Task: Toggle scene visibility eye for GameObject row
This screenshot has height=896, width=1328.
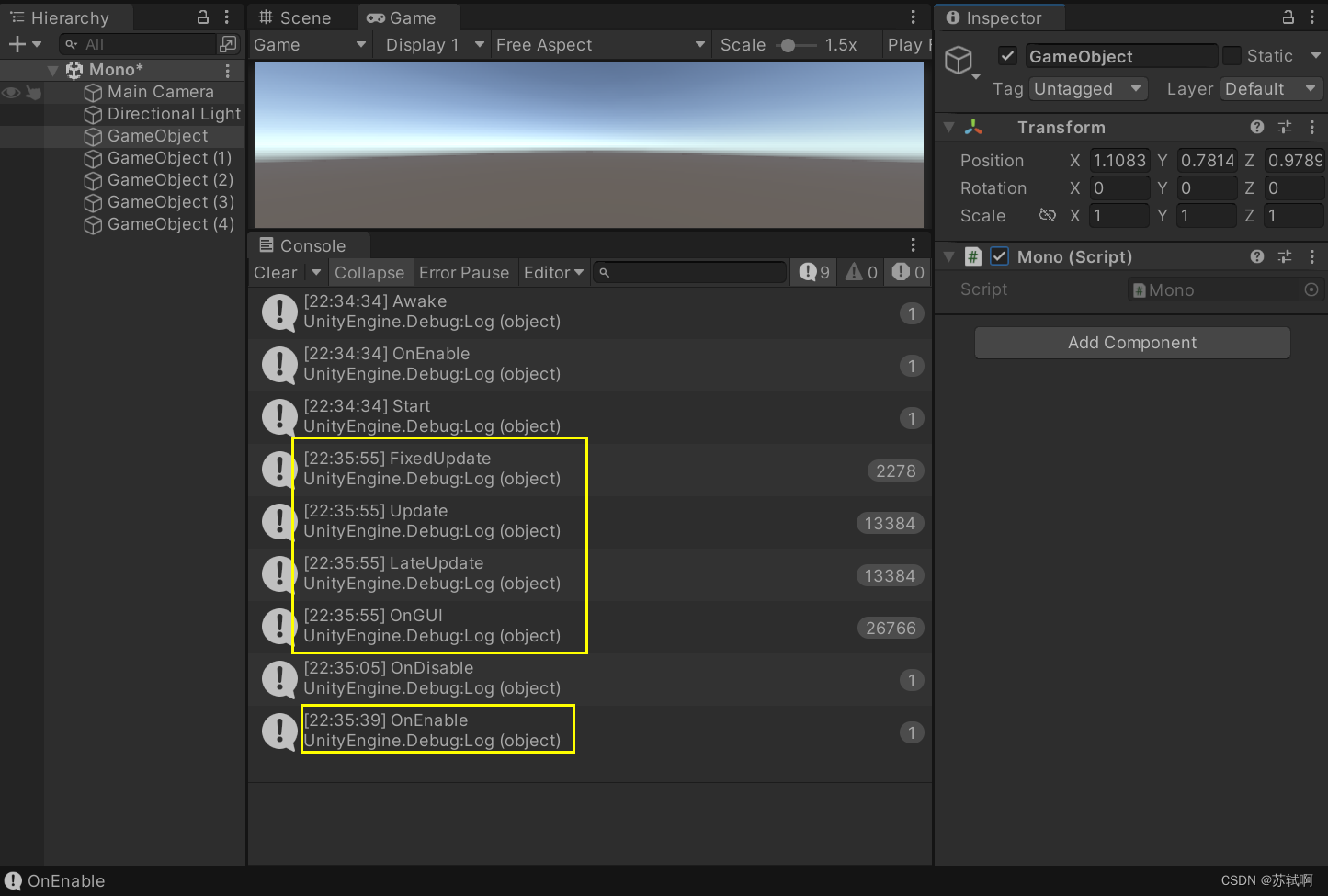Action: pyautogui.click(x=10, y=136)
